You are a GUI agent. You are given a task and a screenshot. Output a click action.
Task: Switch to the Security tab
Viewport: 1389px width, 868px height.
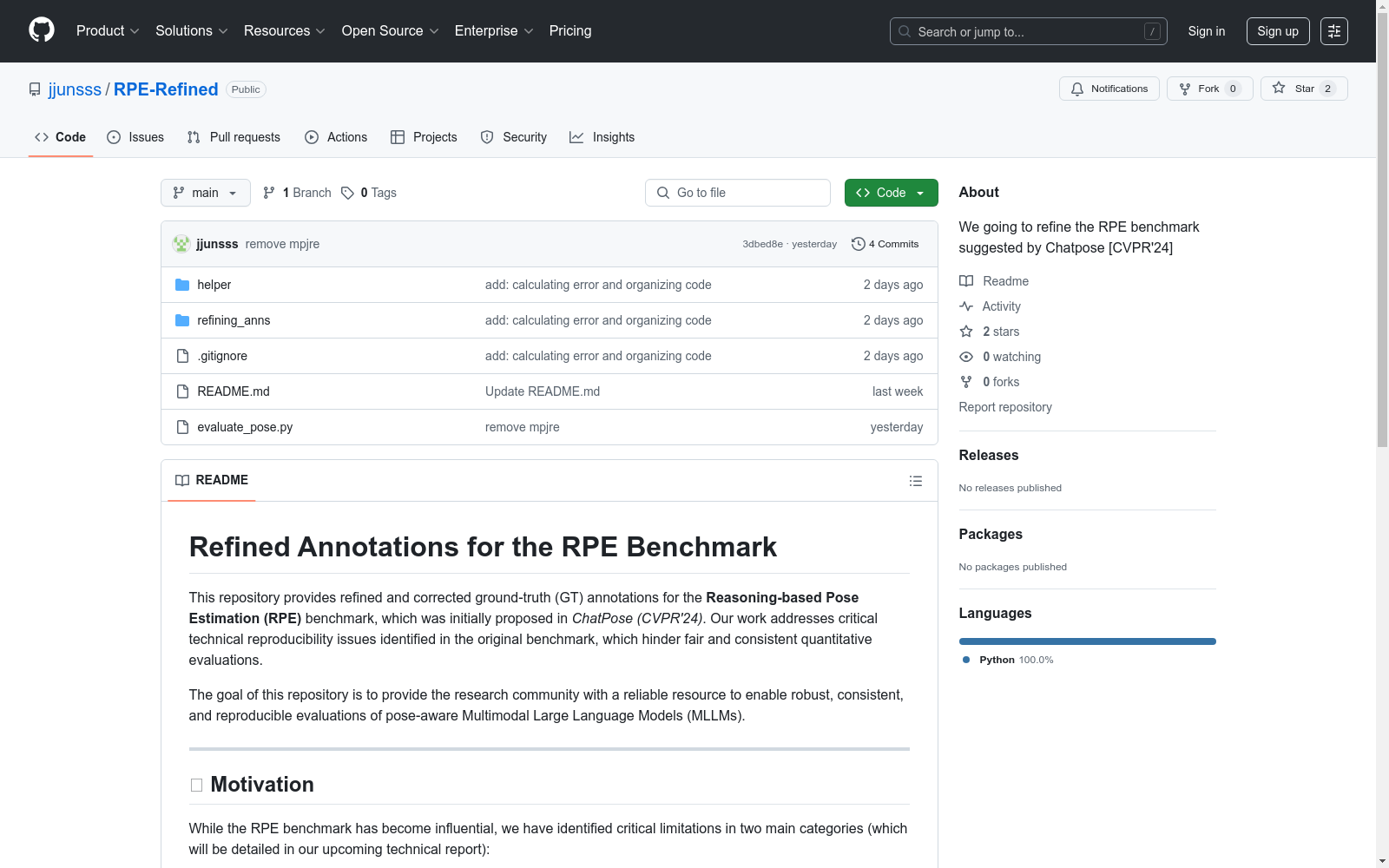[x=514, y=137]
